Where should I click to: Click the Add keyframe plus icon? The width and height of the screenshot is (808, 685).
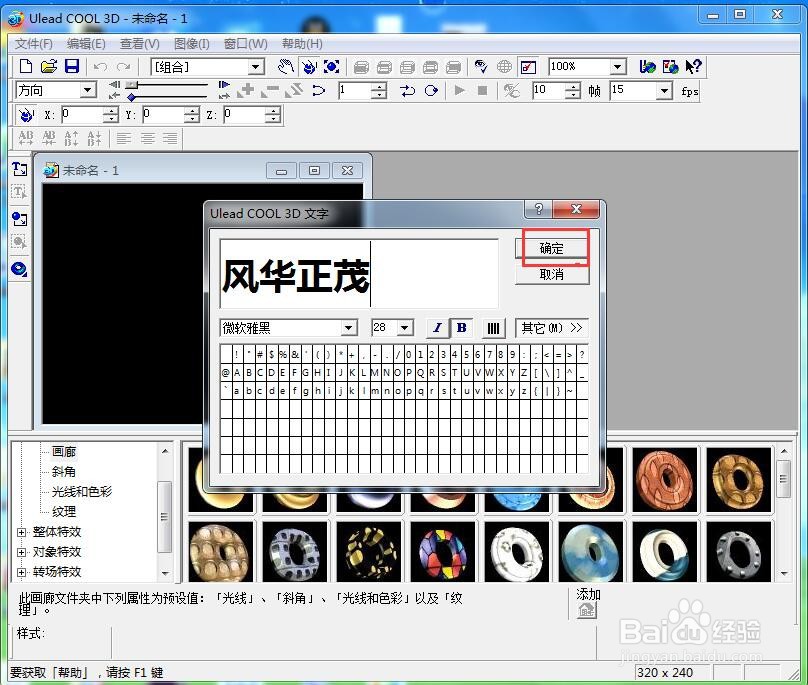(246, 91)
